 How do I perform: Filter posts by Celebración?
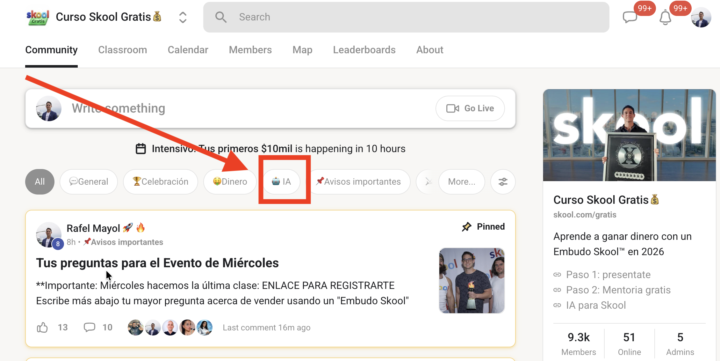160,181
